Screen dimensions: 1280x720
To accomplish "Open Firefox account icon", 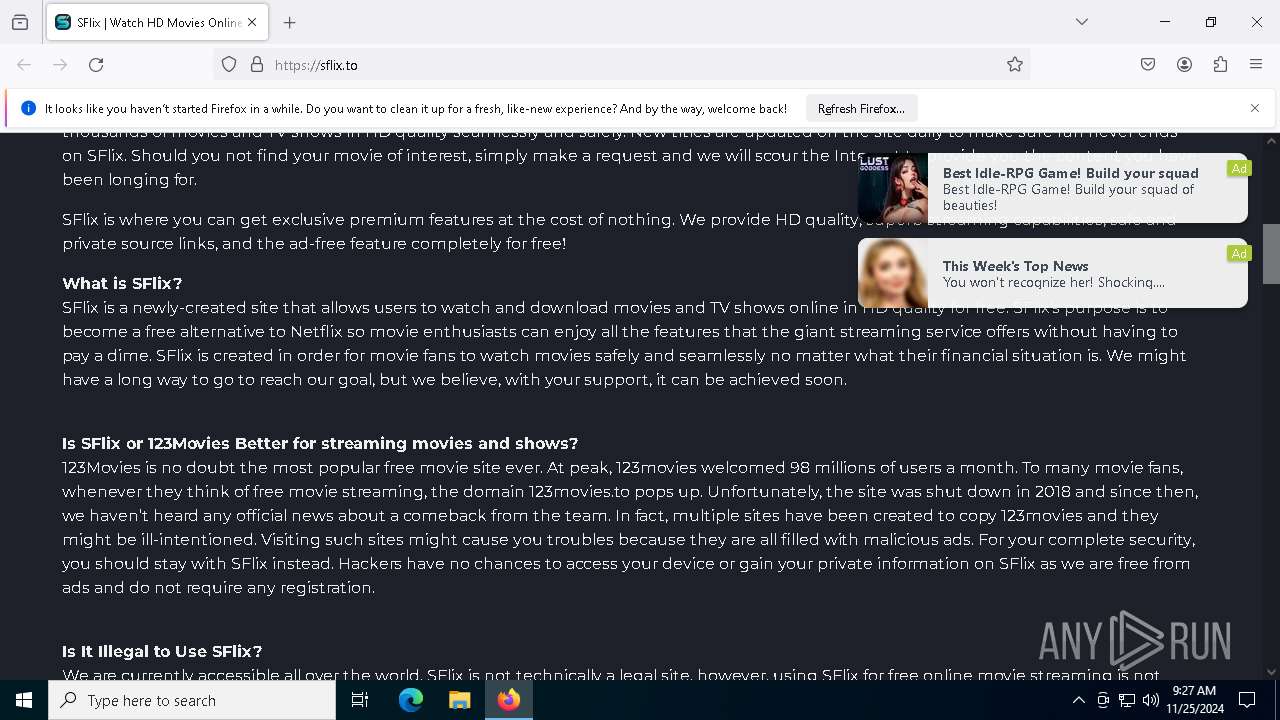I will click(x=1184, y=65).
